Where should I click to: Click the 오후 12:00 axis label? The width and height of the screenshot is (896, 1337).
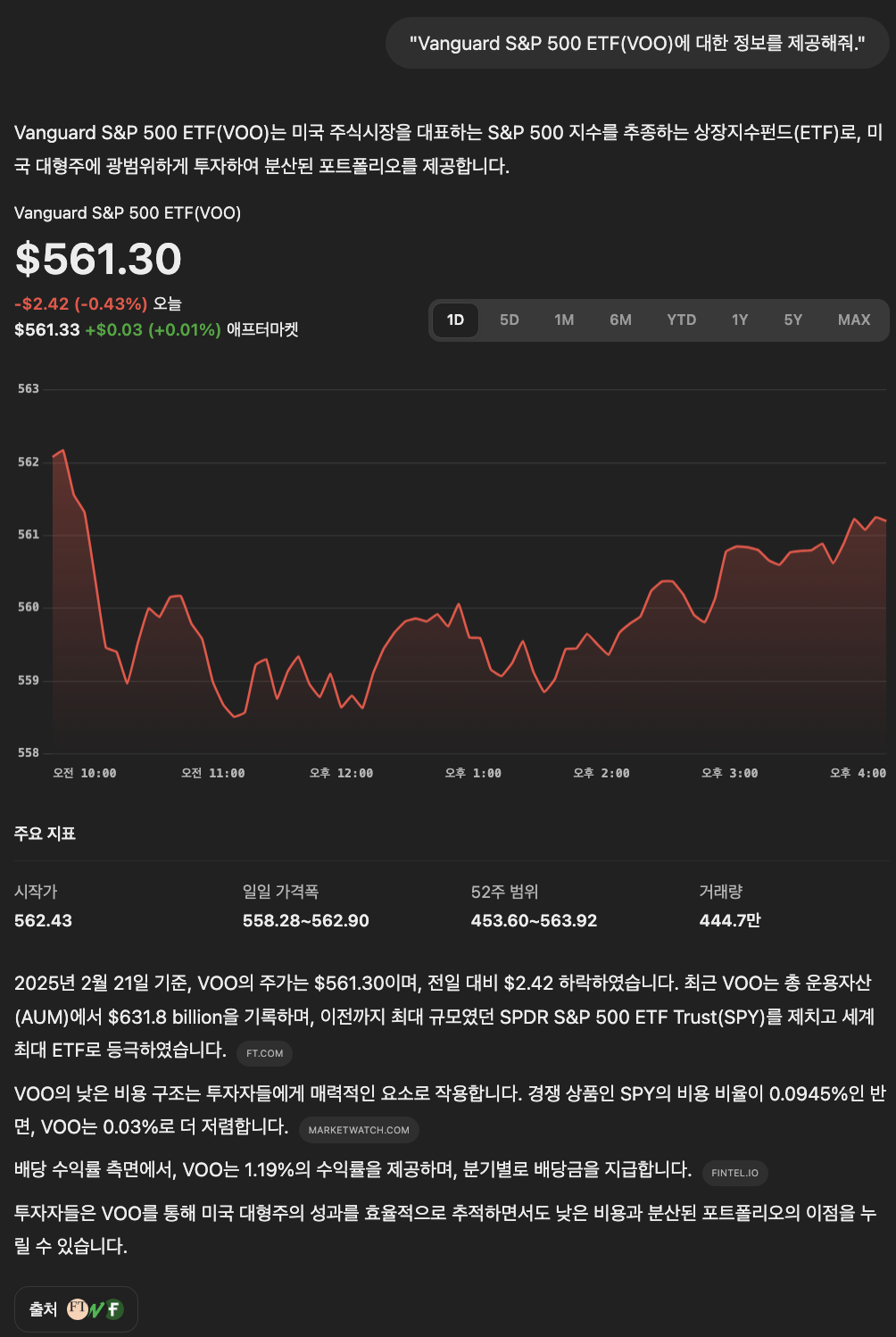(x=341, y=773)
